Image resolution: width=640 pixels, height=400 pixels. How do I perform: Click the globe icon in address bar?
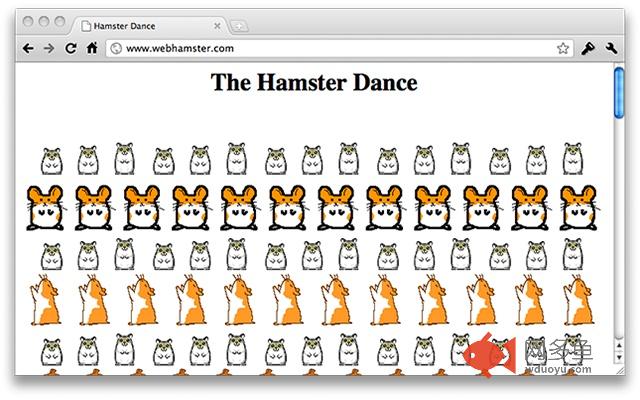tap(116, 48)
